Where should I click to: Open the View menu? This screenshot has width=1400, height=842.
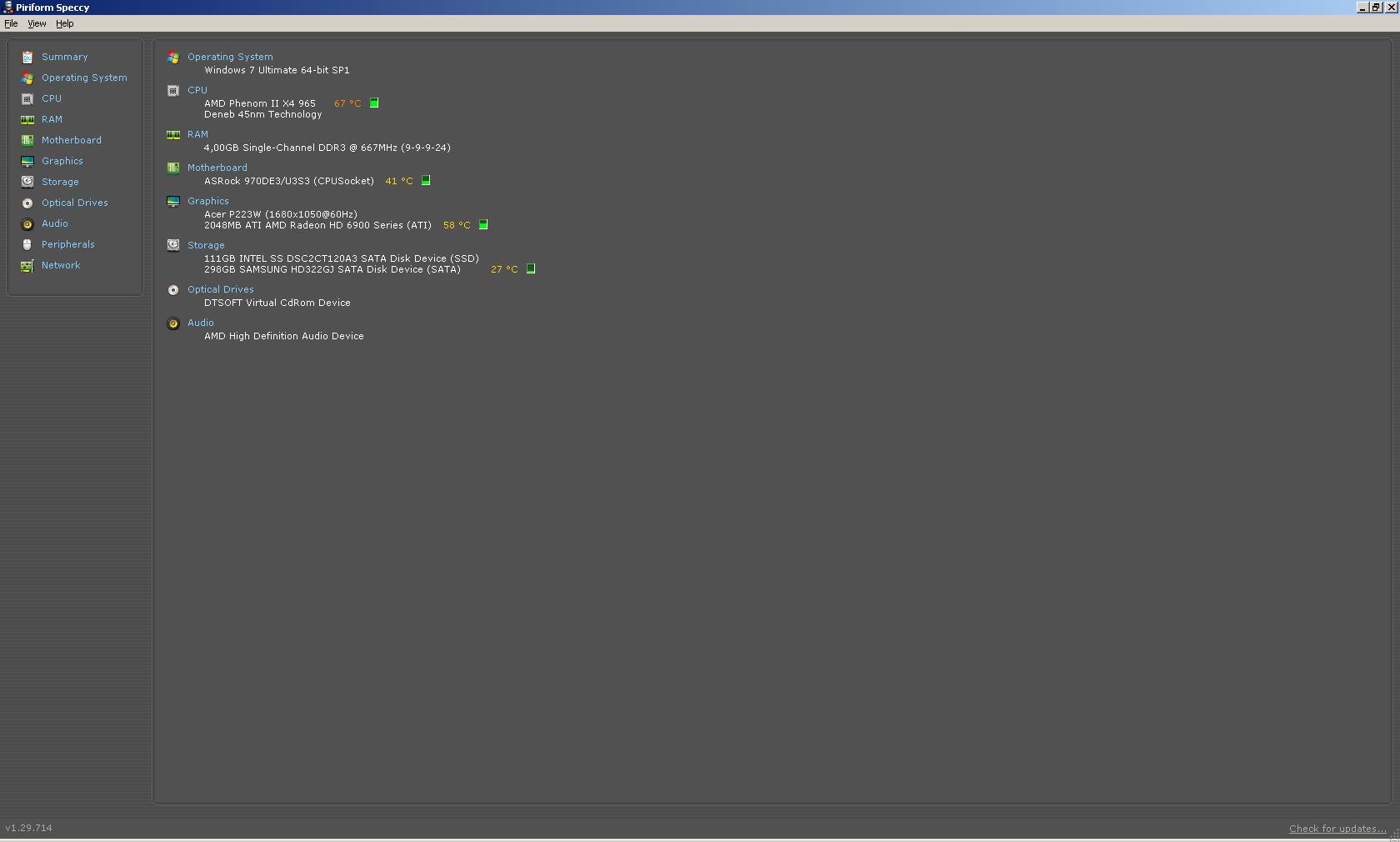[37, 23]
